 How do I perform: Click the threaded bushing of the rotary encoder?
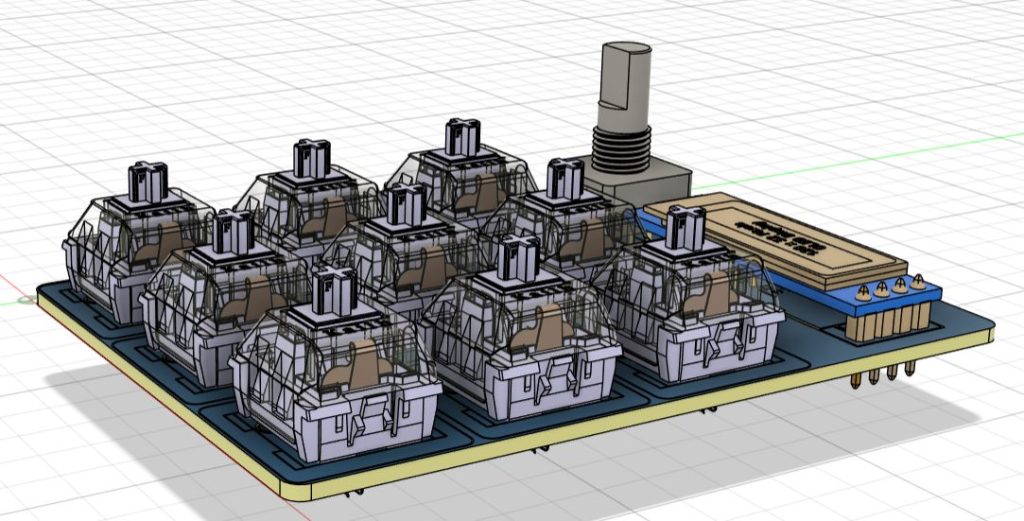pyautogui.click(x=620, y=148)
